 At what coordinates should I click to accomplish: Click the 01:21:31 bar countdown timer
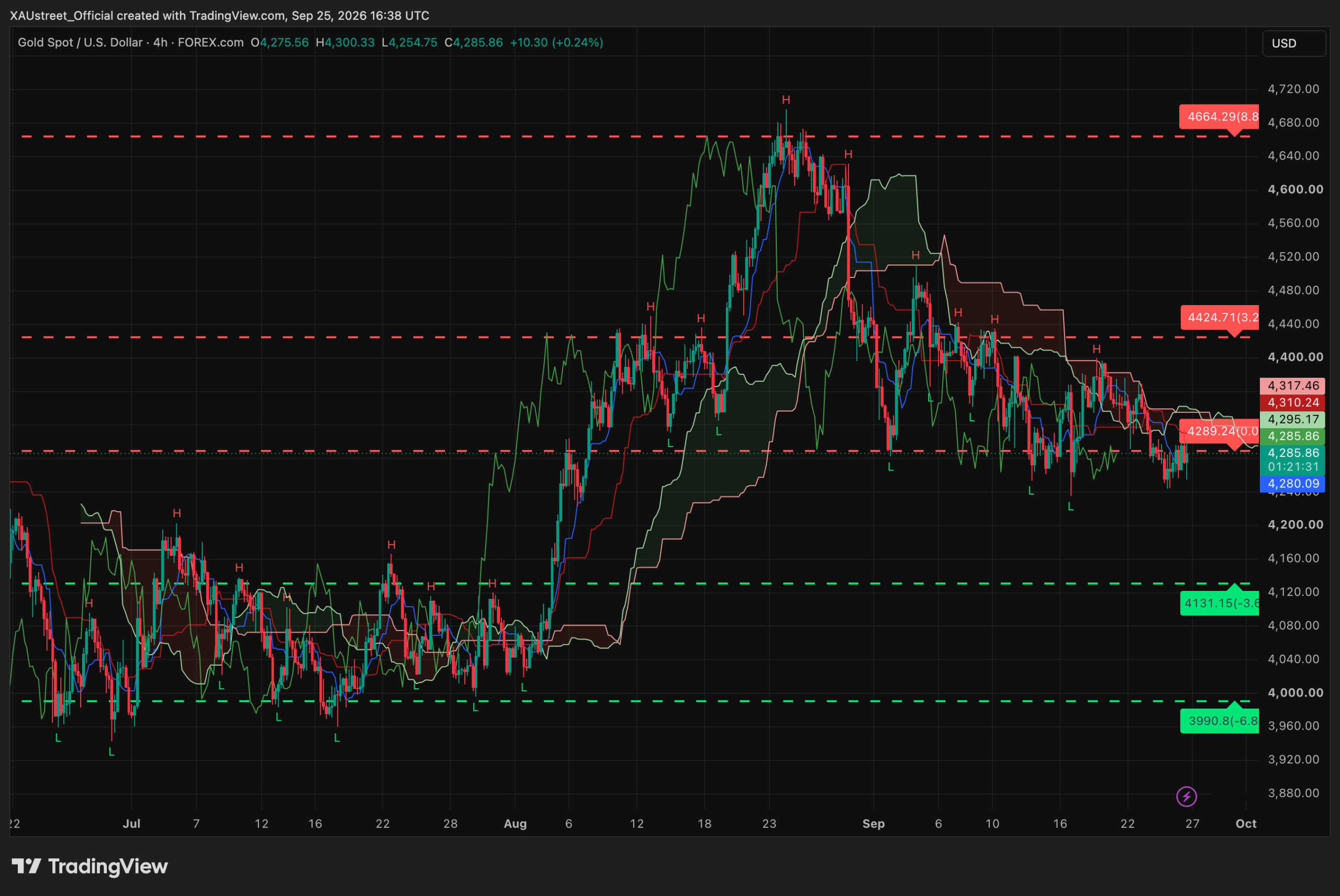click(x=1292, y=467)
